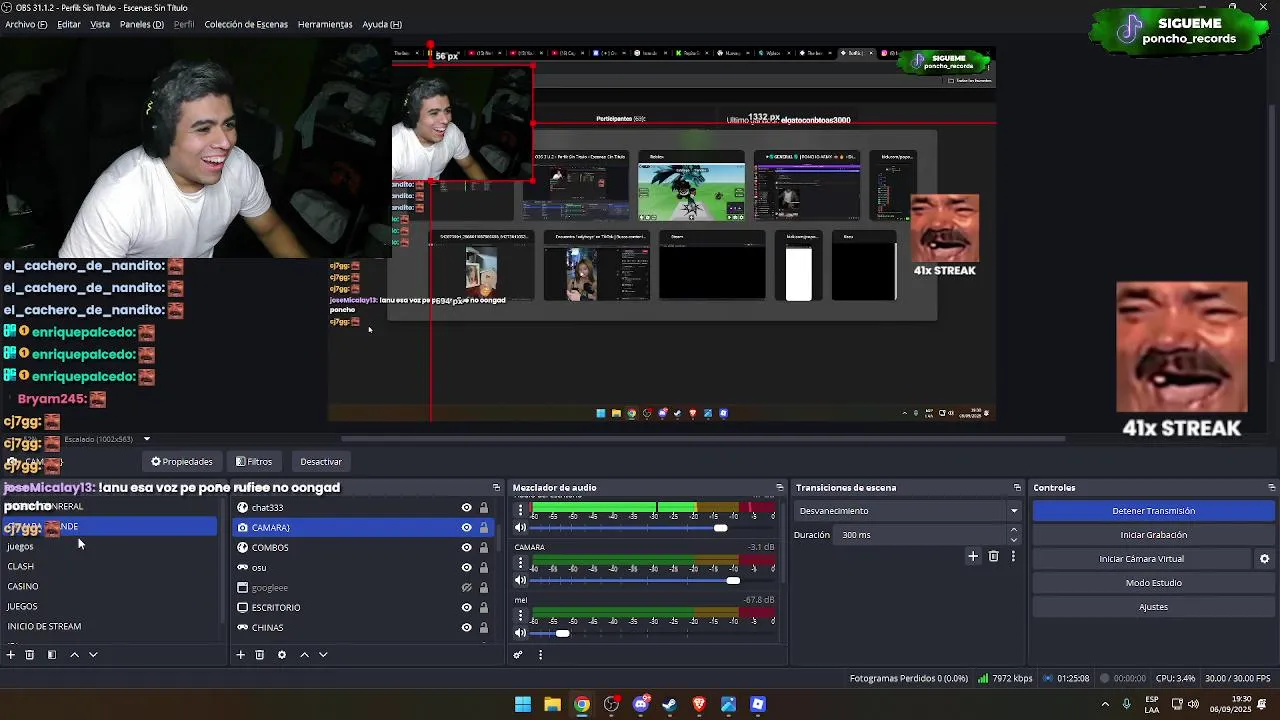Hide the CHINAS source
Screen dimensions: 1280x720
click(x=466, y=628)
